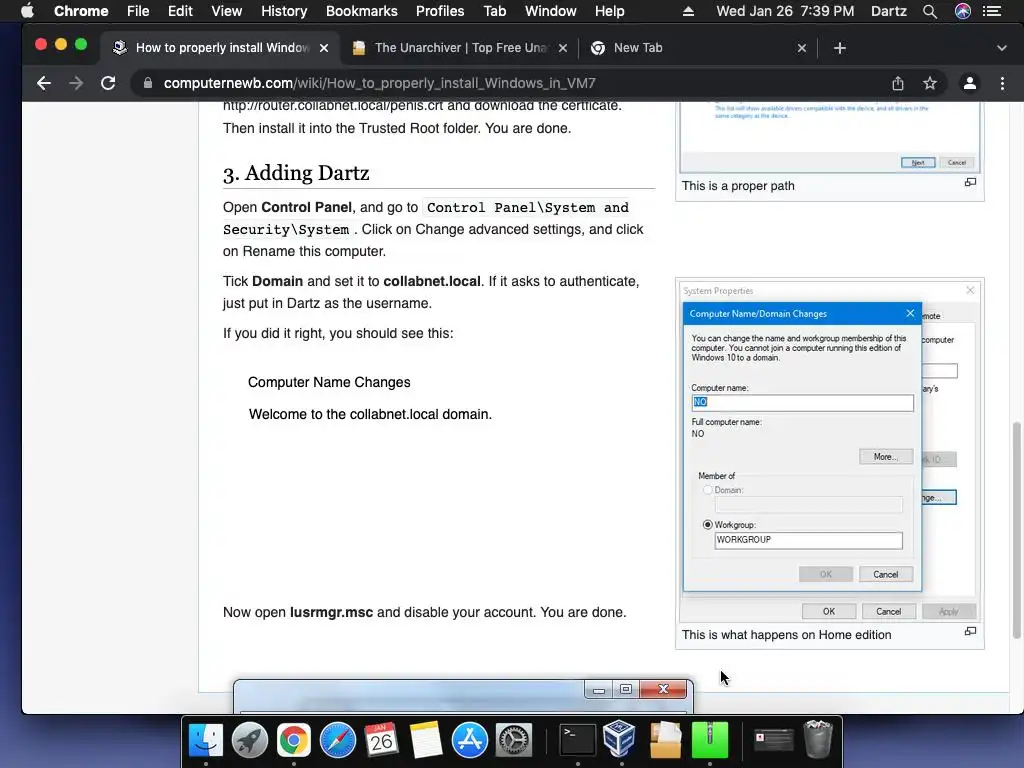The image size is (1024, 768).
Task: Expand the tab search chevron
Action: 1002,48
